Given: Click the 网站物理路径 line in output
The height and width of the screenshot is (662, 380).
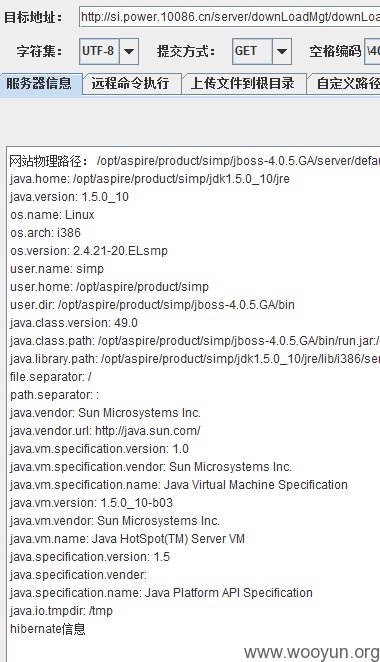Looking at the screenshot, I should (x=195, y=161).
